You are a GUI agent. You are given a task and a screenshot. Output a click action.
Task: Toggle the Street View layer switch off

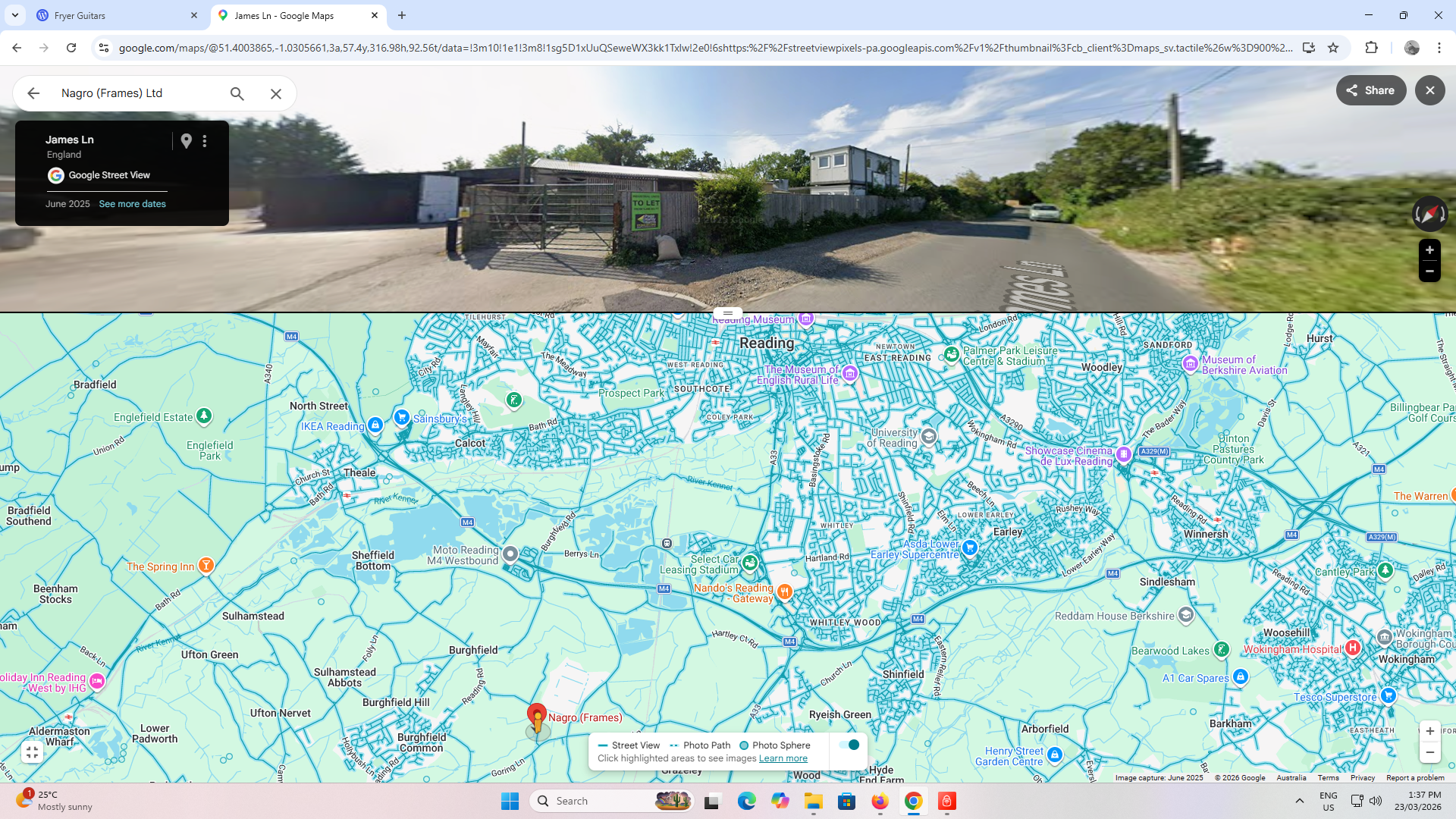(x=849, y=745)
